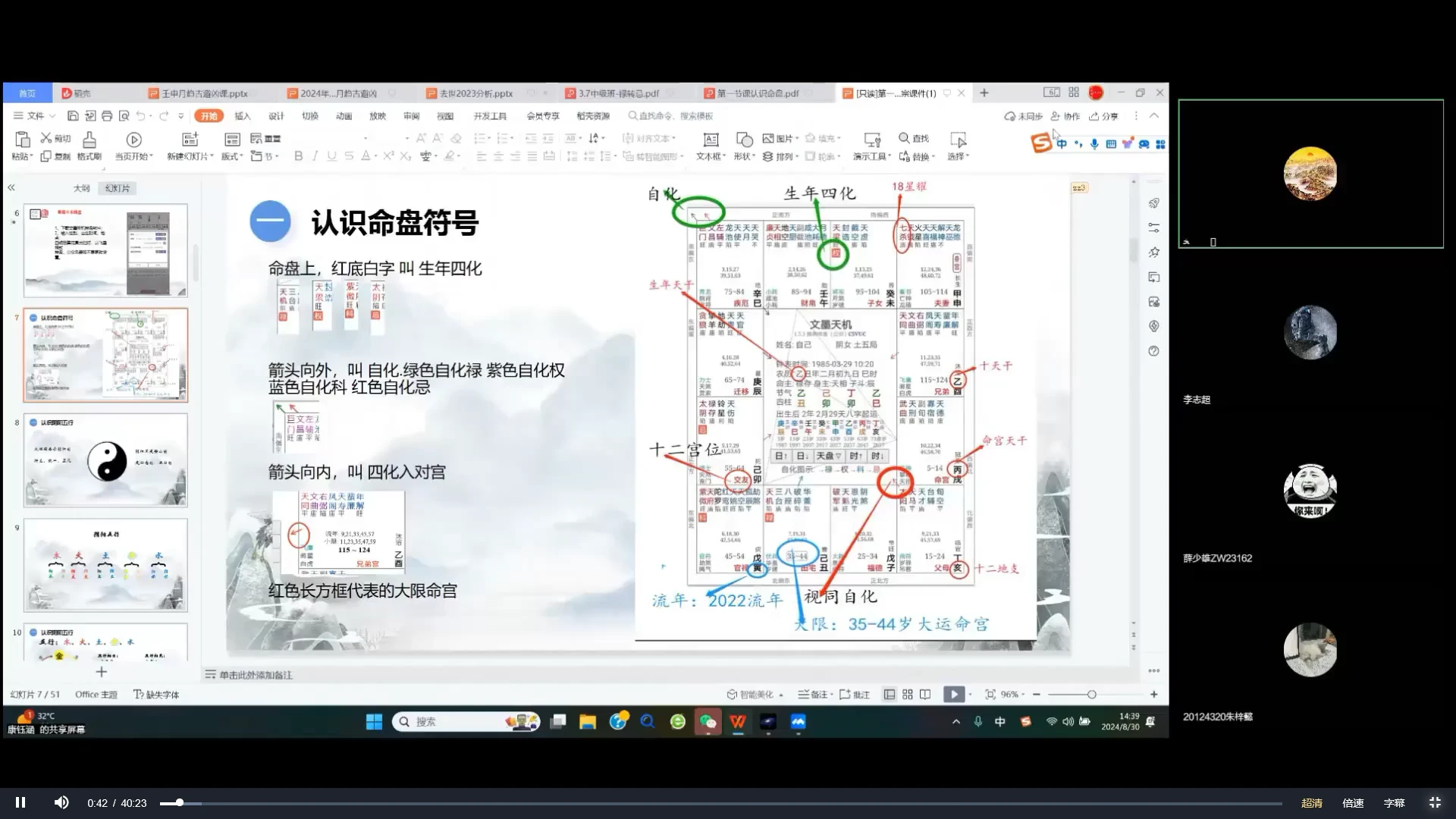Viewport: 1456px width, 819px height.
Task: Open the zoom 96% percentage dropdown
Action: pyautogui.click(x=1013, y=695)
